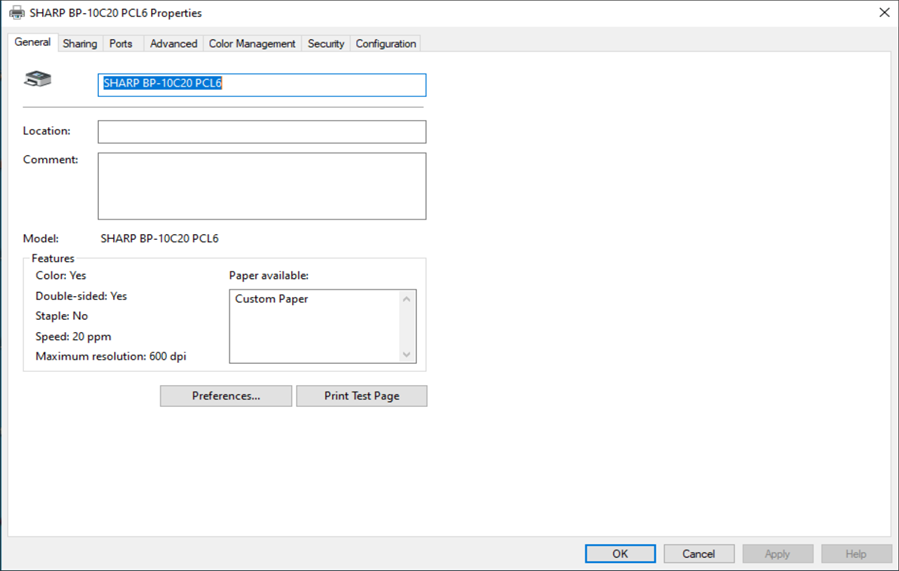Open the Ports tab

pyautogui.click(x=121, y=44)
